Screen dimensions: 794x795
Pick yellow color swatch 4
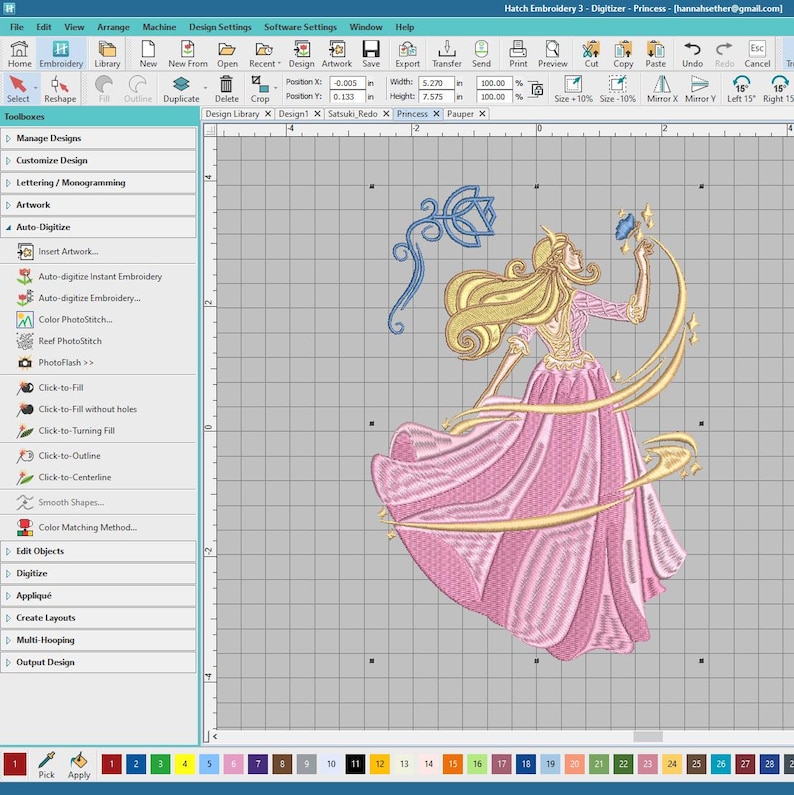pyautogui.click(x=185, y=764)
